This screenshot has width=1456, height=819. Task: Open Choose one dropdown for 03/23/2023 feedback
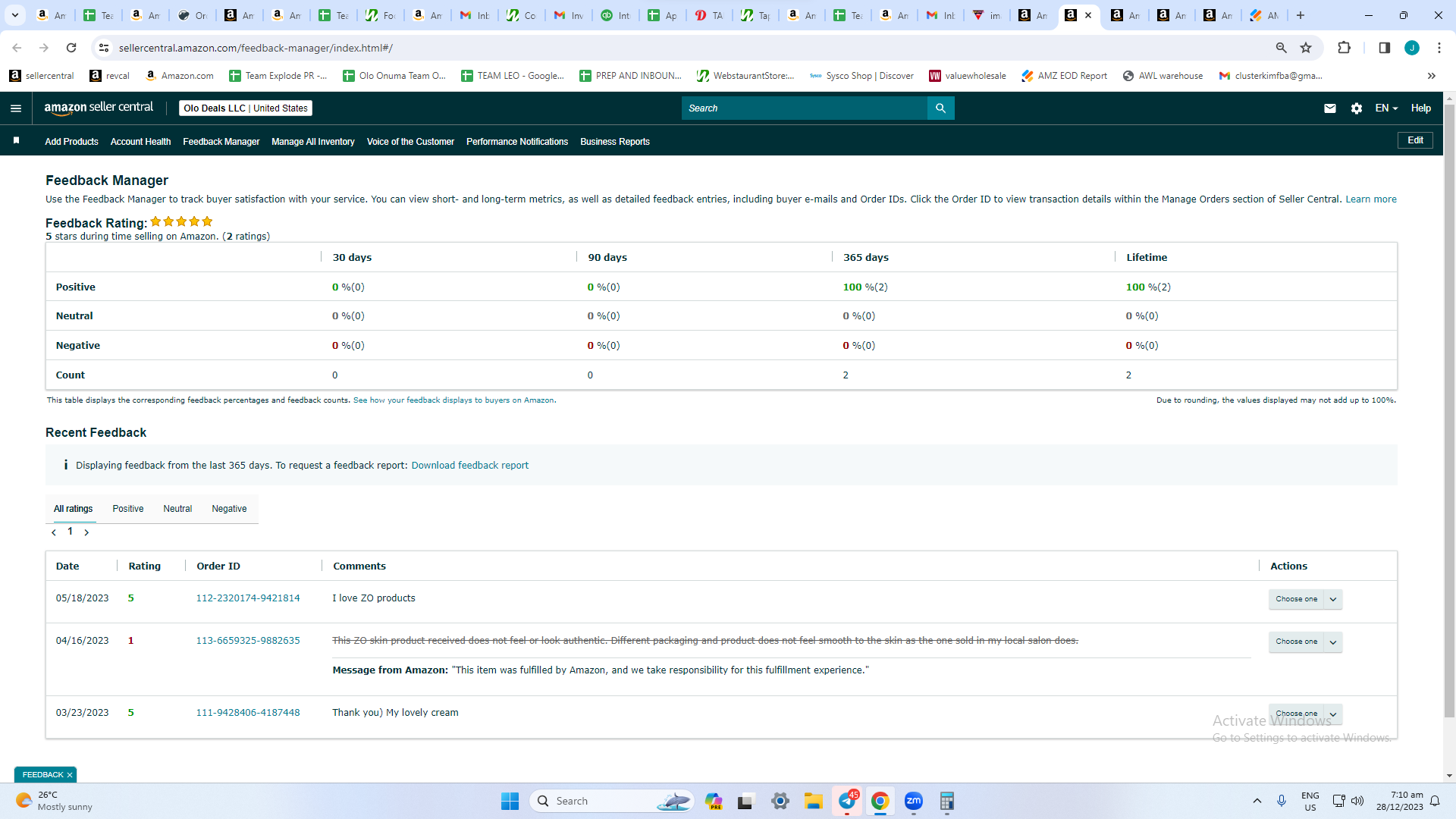pyautogui.click(x=1305, y=714)
